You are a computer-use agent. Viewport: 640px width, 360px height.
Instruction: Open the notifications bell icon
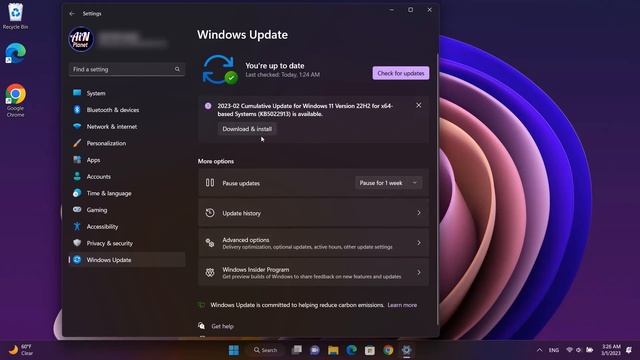point(629,350)
